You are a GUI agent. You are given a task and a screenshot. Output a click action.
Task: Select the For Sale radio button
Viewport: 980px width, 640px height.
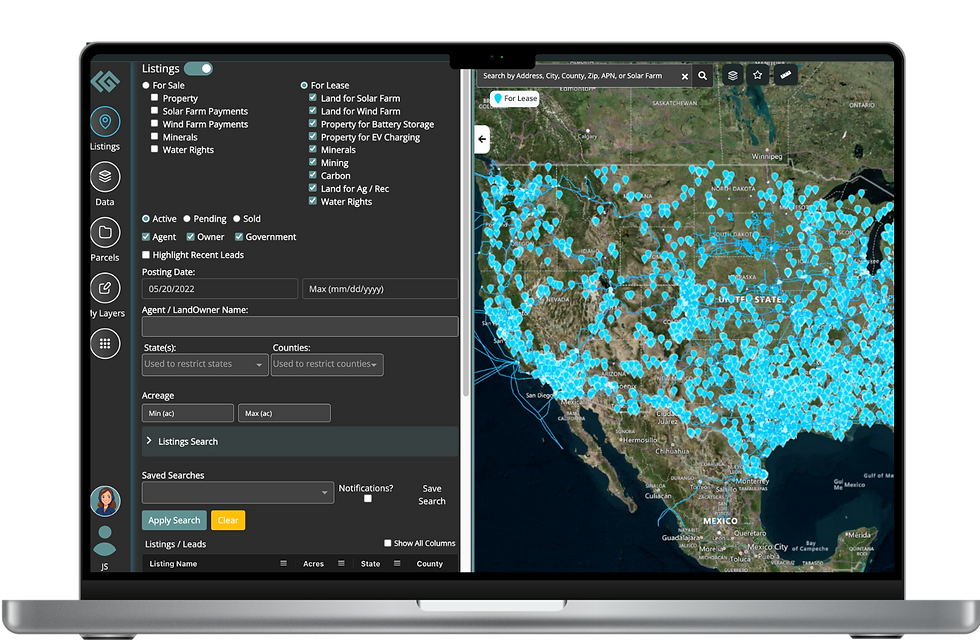(x=146, y=85)
